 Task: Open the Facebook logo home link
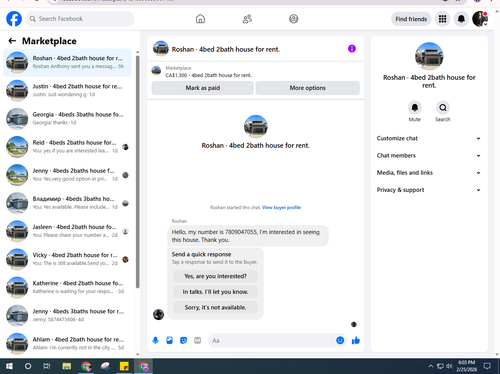click(x=14, y=19)
